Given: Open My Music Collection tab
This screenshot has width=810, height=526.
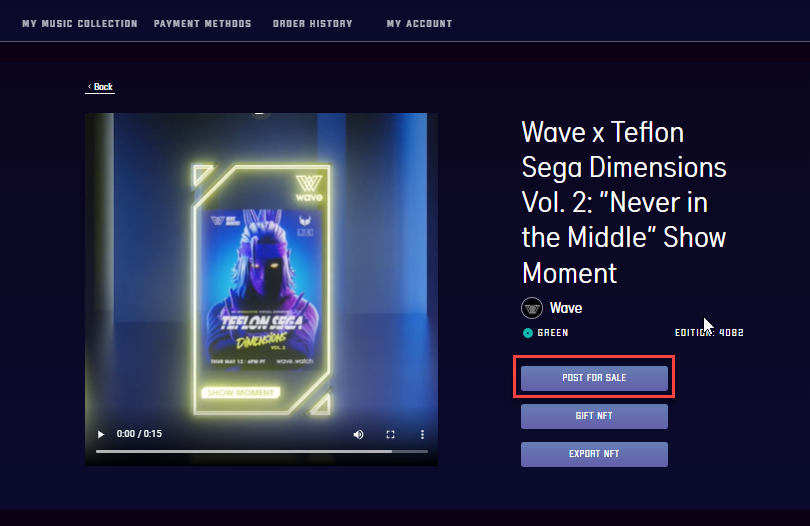Looking at the screenshot, I should click(80, 24).
